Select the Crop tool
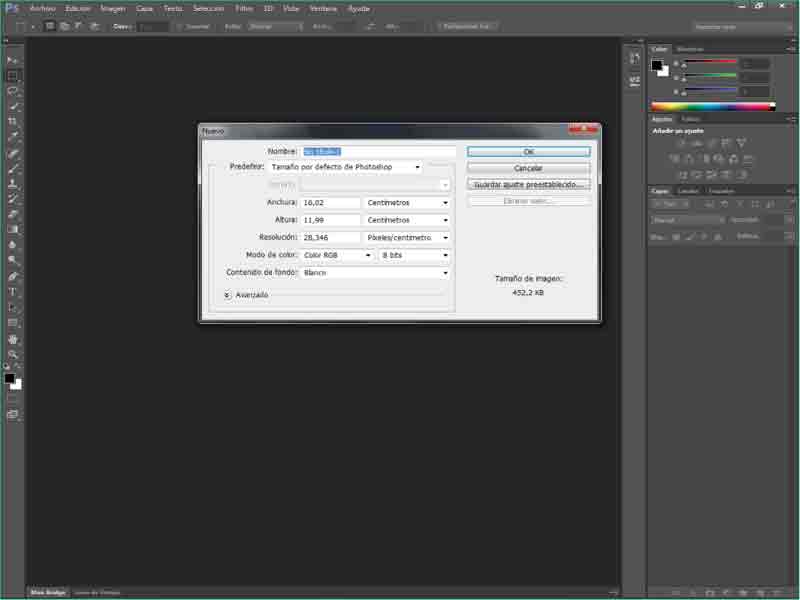Image resolution: width=800 pixels, height=600 pixels. click(13, 121)
